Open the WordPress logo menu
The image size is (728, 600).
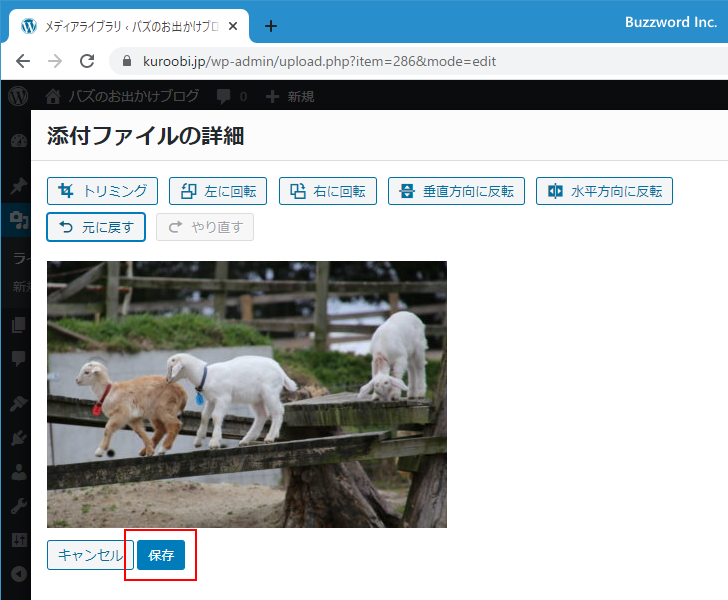coord(18,96)
